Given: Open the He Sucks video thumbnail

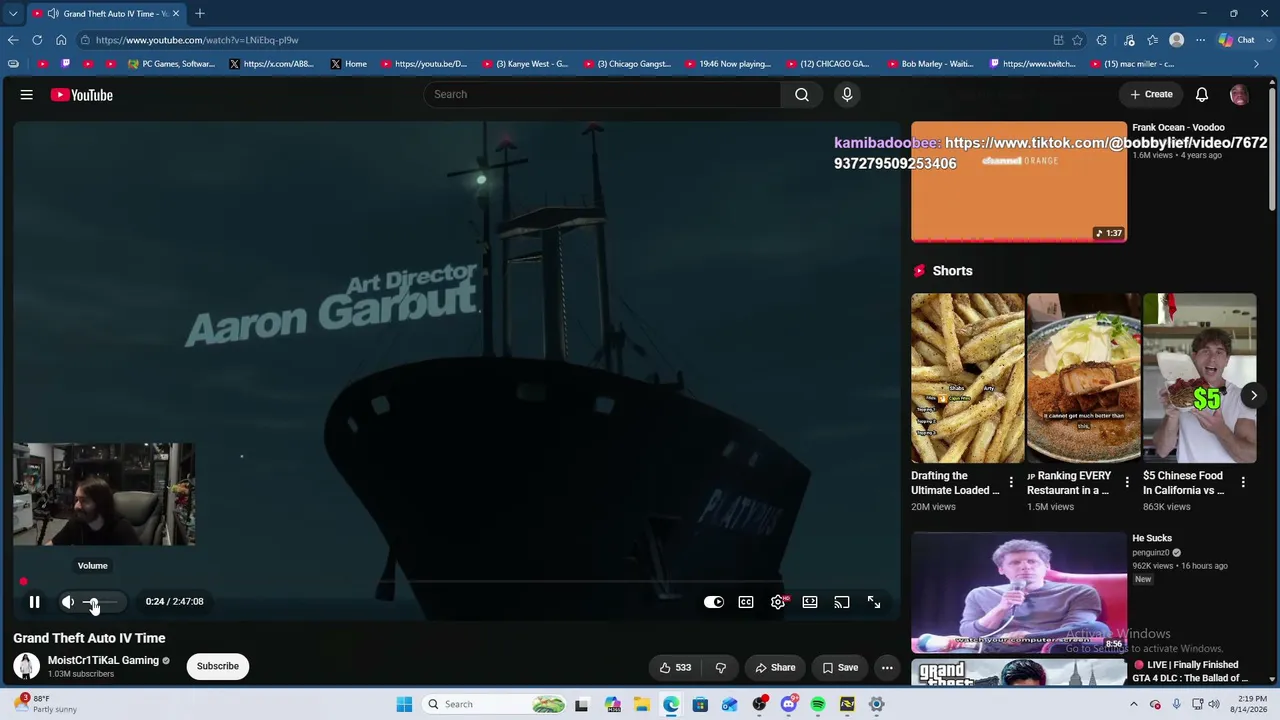Looking at the screenshot, I should point(1019,593).
